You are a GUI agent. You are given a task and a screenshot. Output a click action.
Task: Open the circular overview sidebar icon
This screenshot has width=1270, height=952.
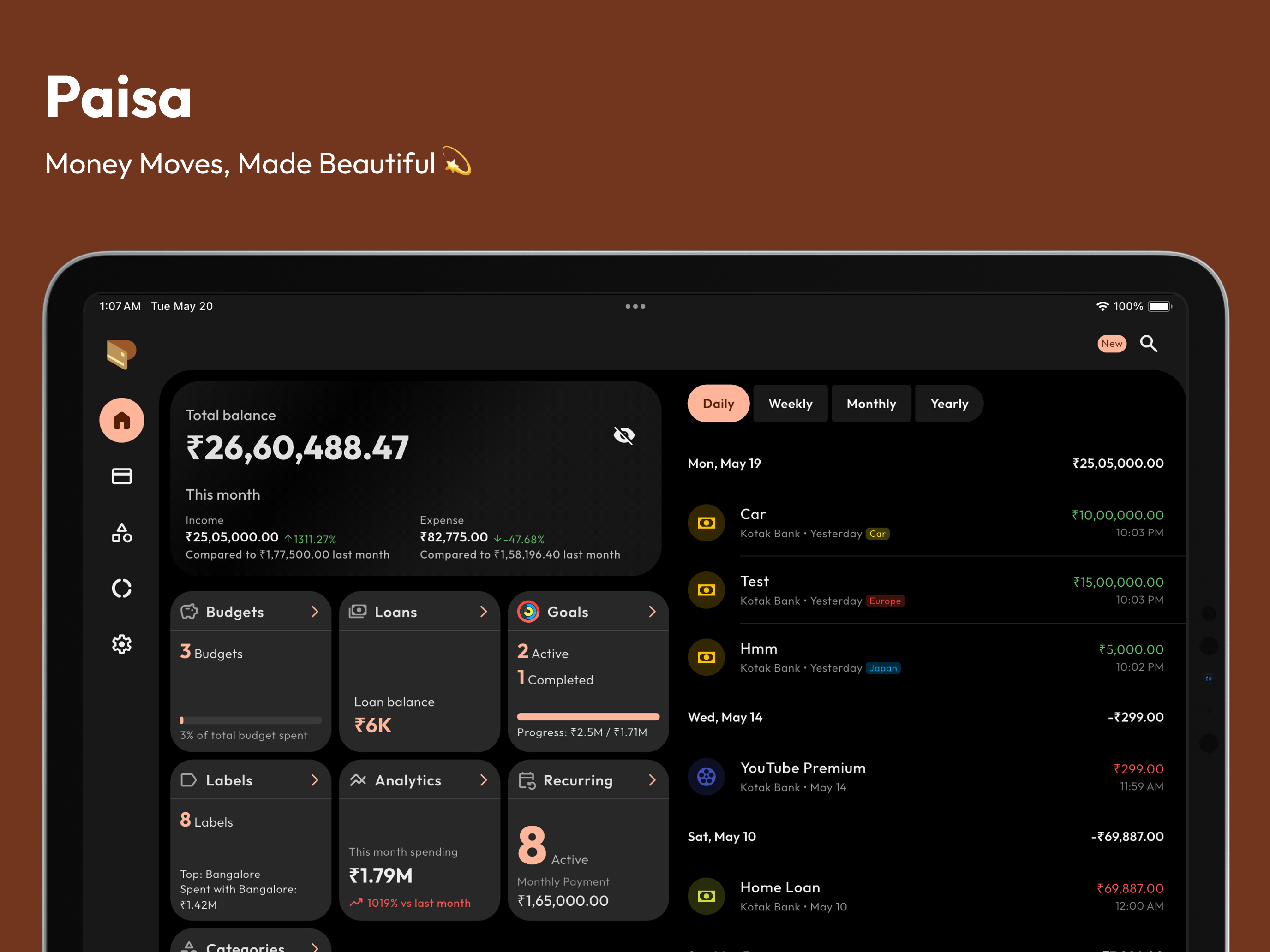(122, 588)
